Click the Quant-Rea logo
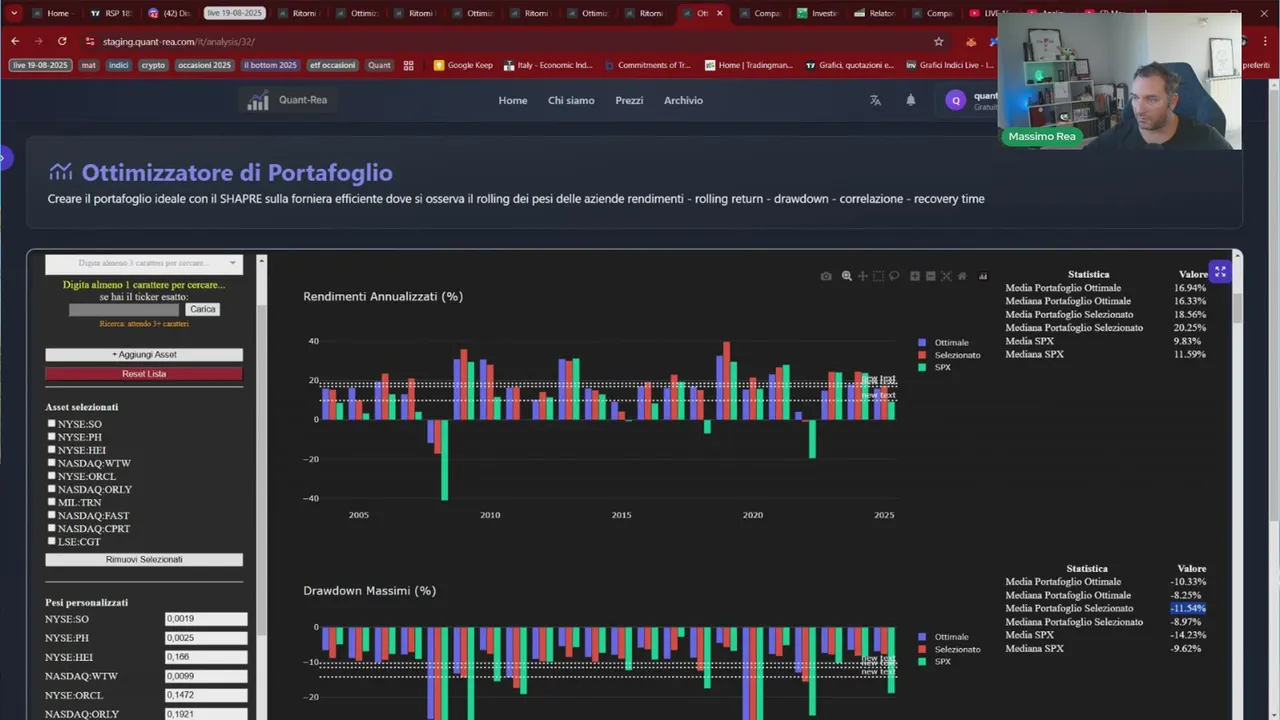 click(287, 100)
